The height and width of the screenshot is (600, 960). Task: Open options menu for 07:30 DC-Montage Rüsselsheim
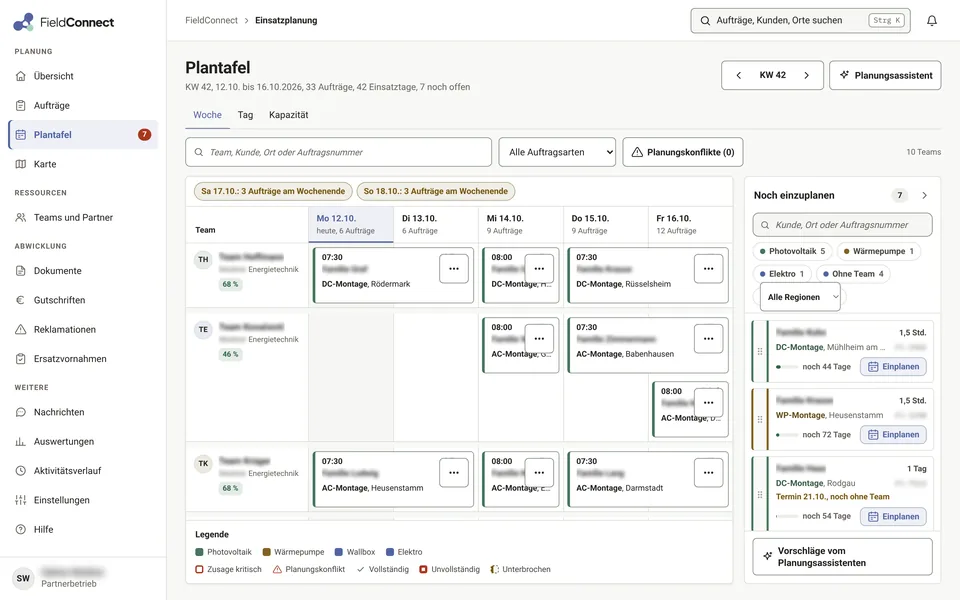708,269
